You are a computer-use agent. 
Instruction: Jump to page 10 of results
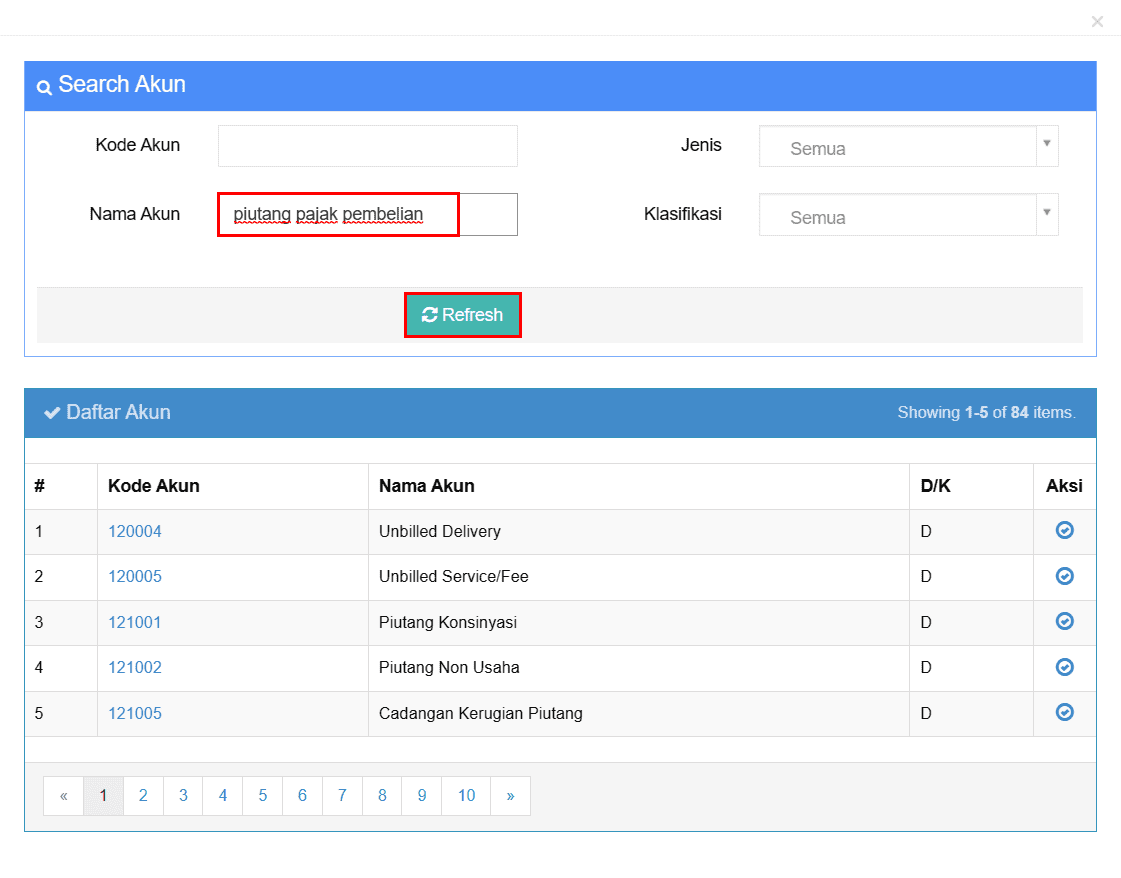pos(466,796)
